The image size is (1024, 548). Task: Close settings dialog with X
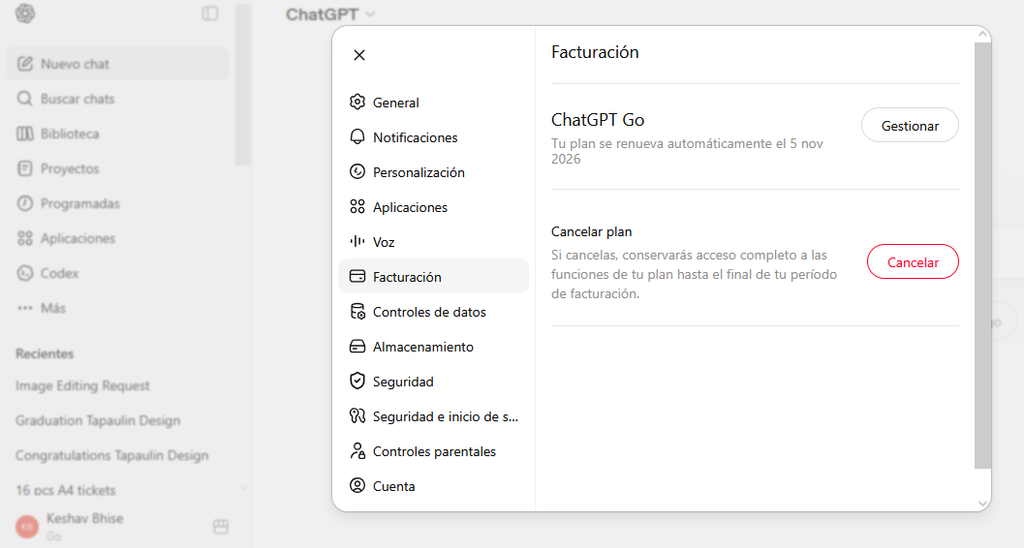click(x=359, y=55)
